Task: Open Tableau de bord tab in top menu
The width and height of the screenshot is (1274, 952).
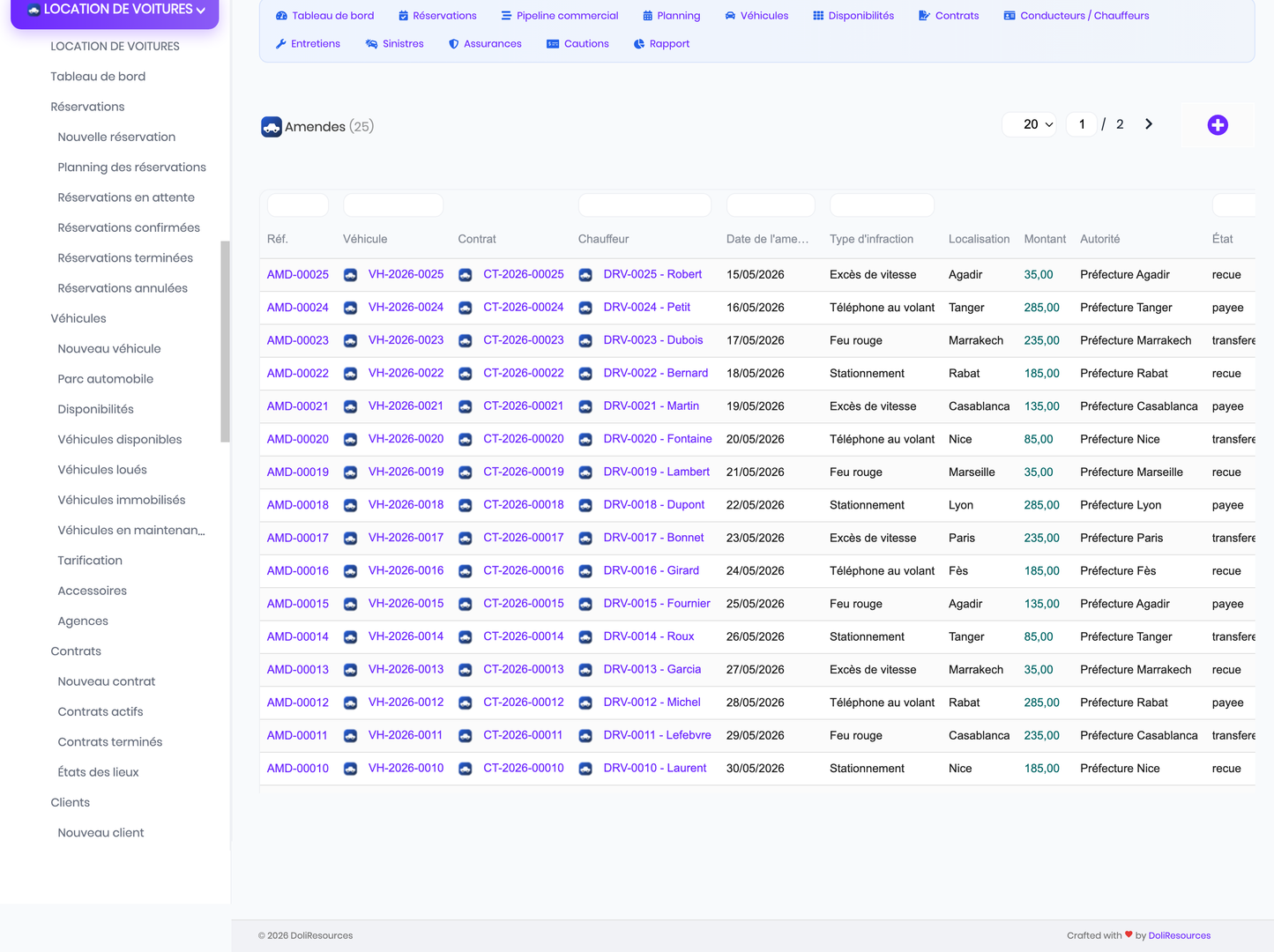Action: [324, 16]
